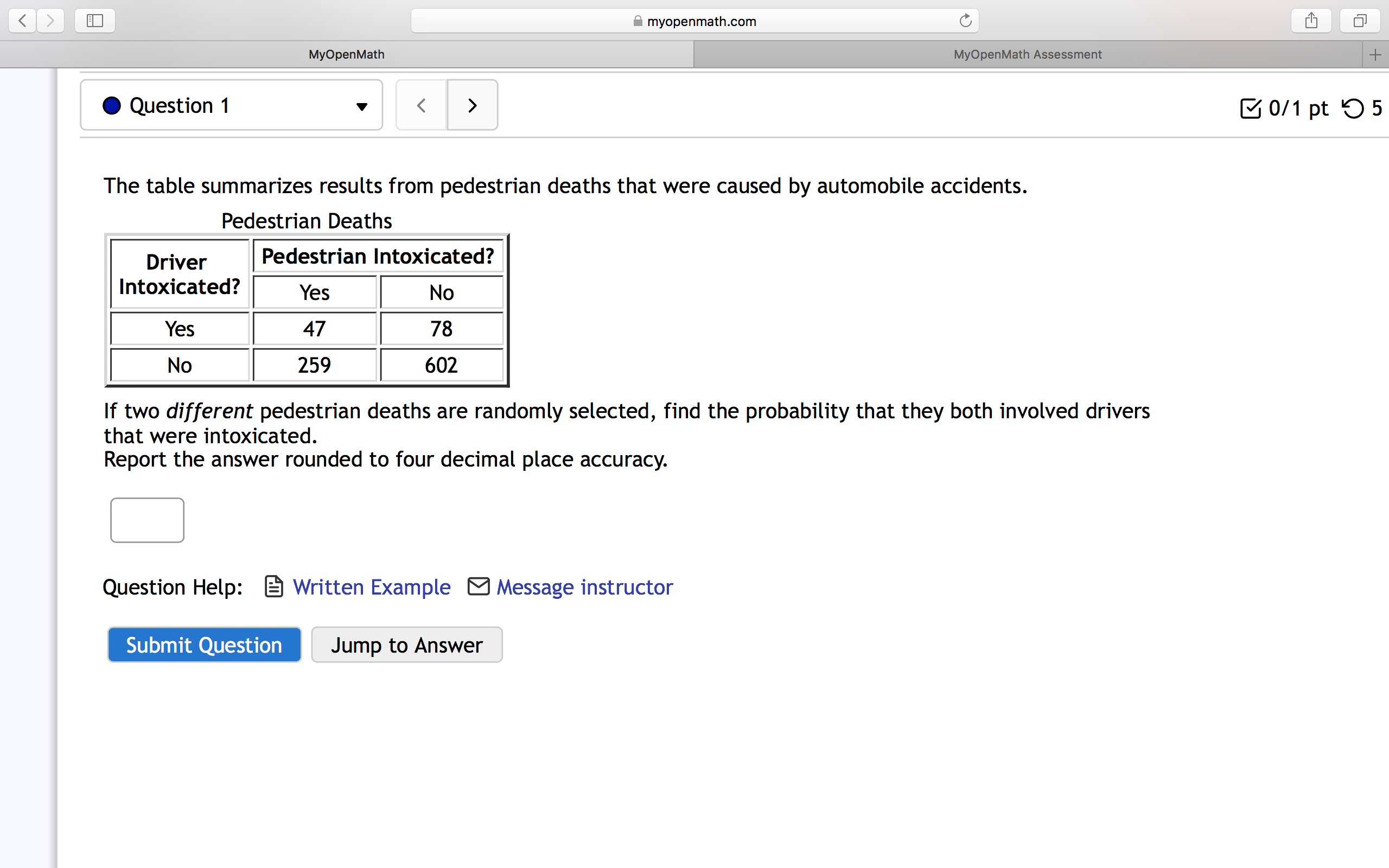This screenshot has width=1389, height=868.
Task: Click the attempts retry icon showing 5
Action: click(x=1352, y=108)
